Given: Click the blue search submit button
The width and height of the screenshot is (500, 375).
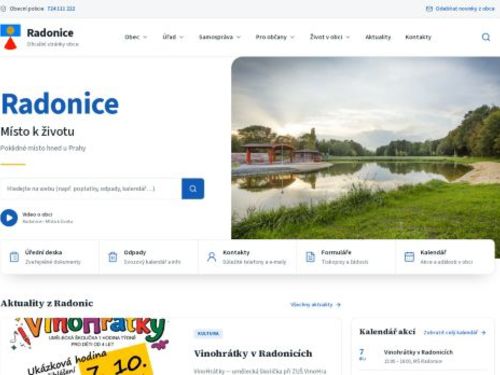Looking at the screenshot, I should [x=193, y=189].
